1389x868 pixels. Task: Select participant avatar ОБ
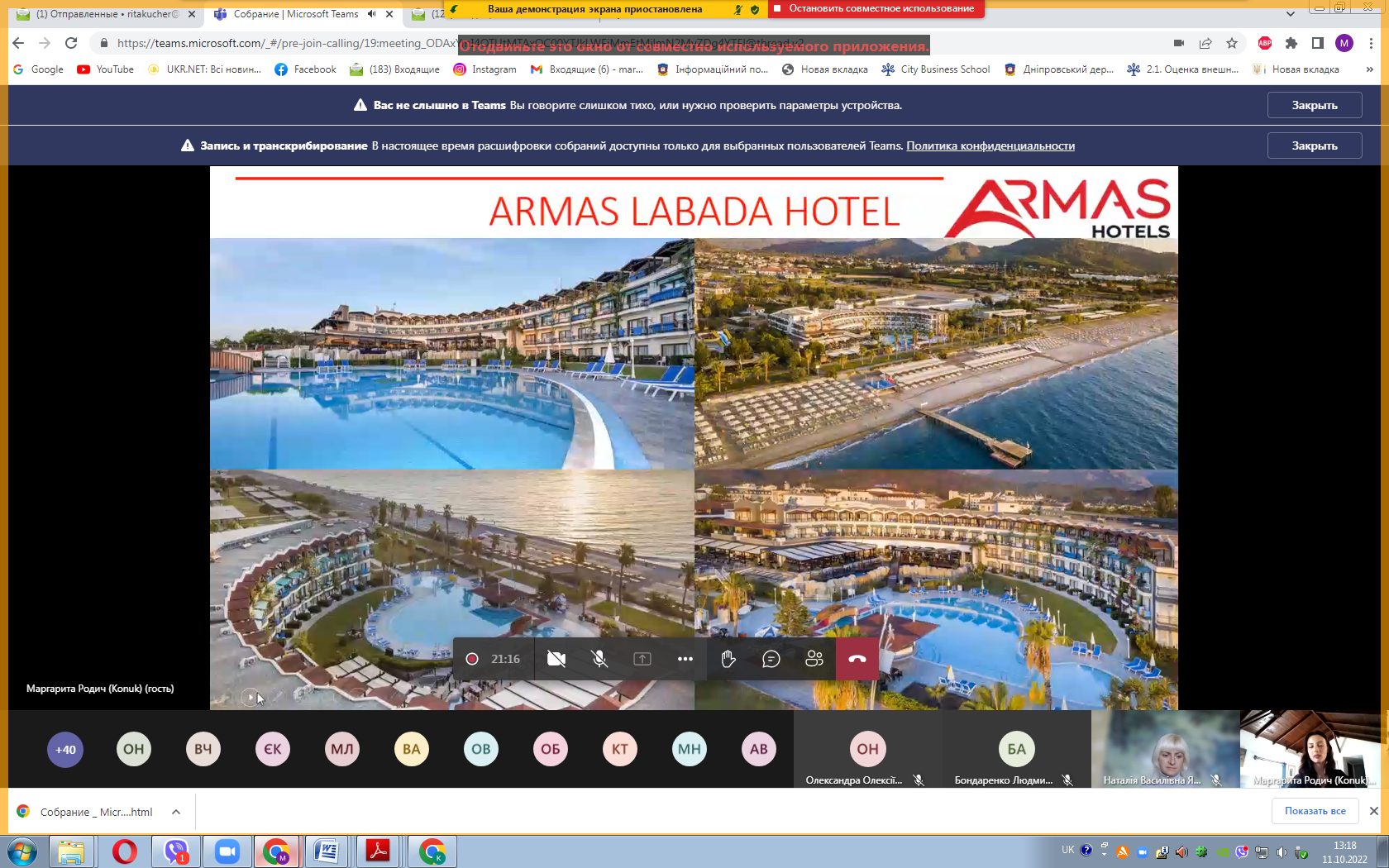(551, 750)
